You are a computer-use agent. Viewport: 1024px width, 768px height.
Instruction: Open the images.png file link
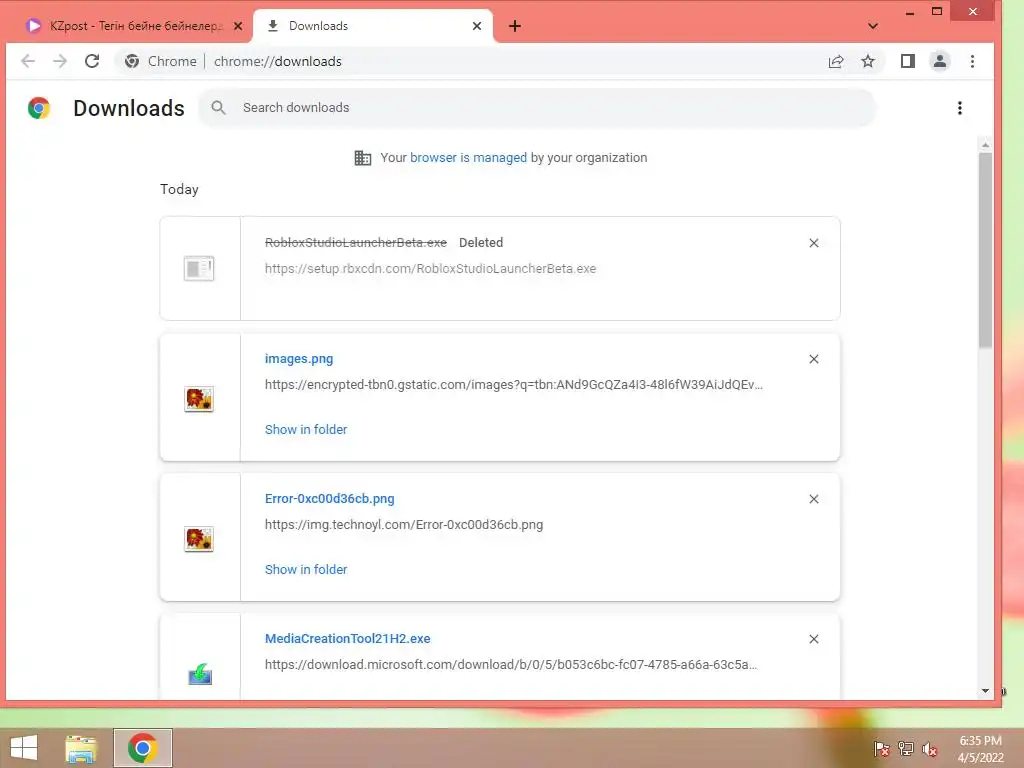[299, 359]
